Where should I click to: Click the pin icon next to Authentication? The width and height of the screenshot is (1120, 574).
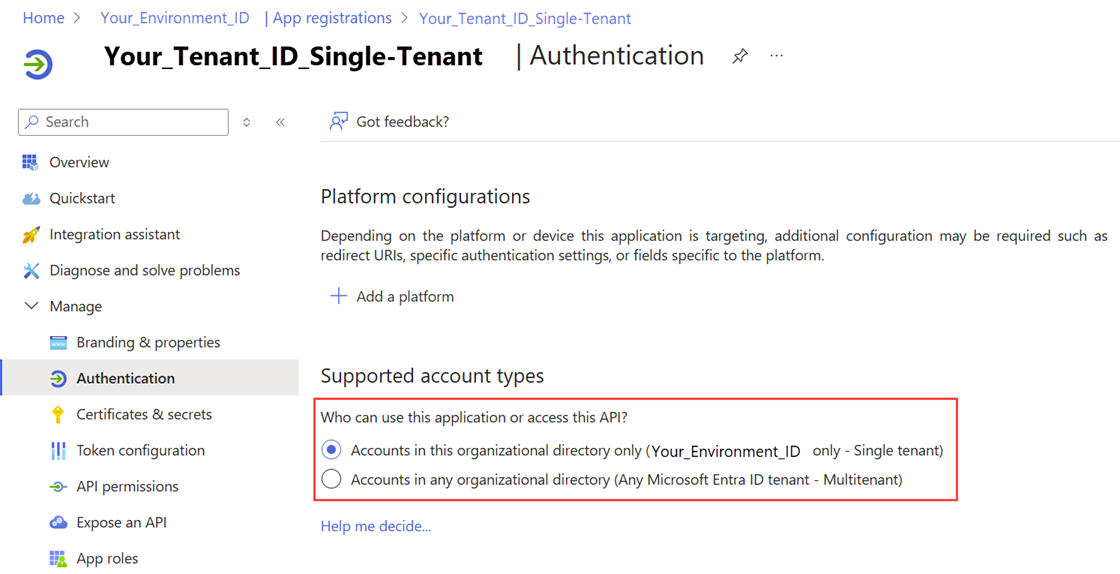[740, 57]
